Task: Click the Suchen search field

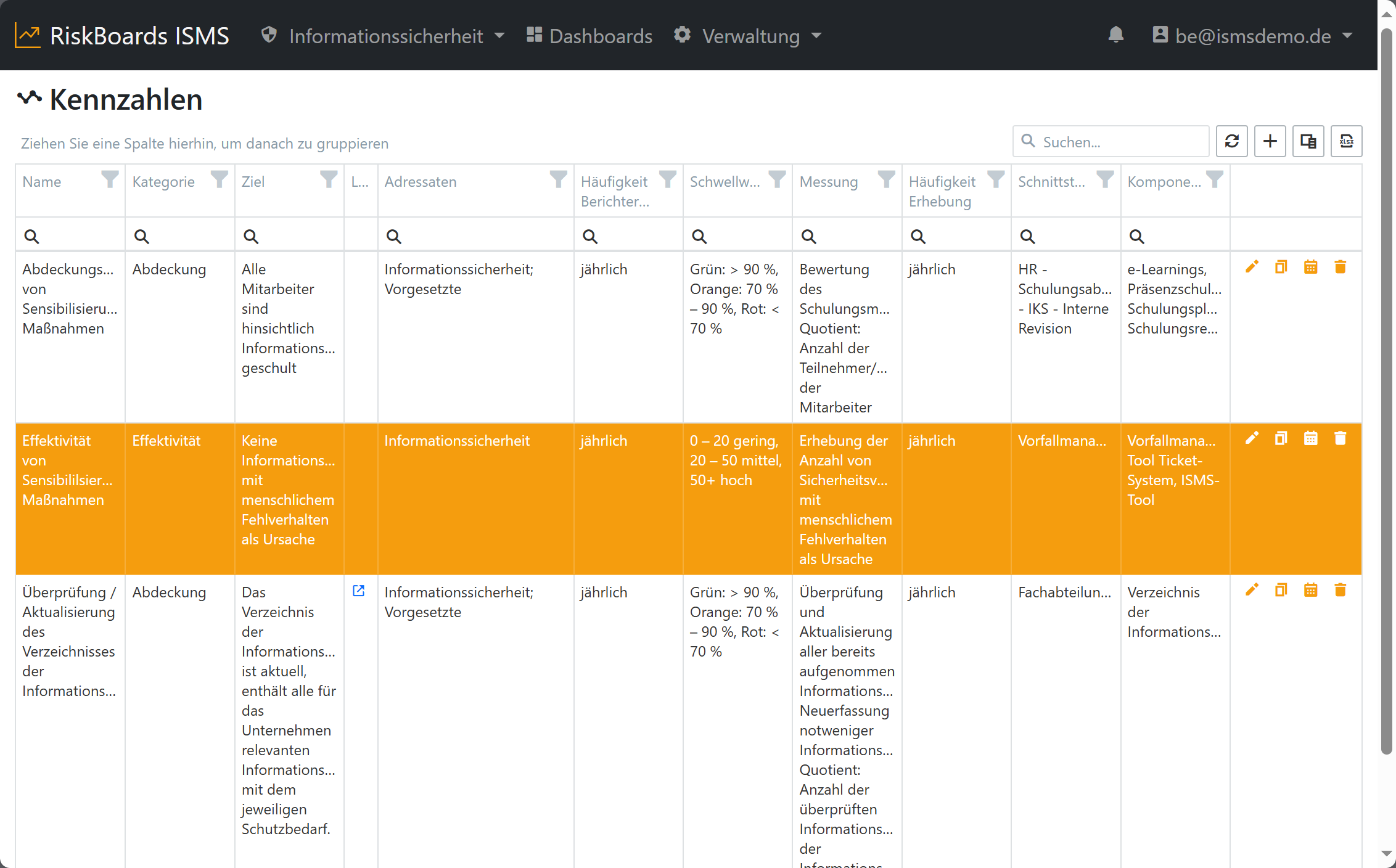Action: click(1111, 142)
